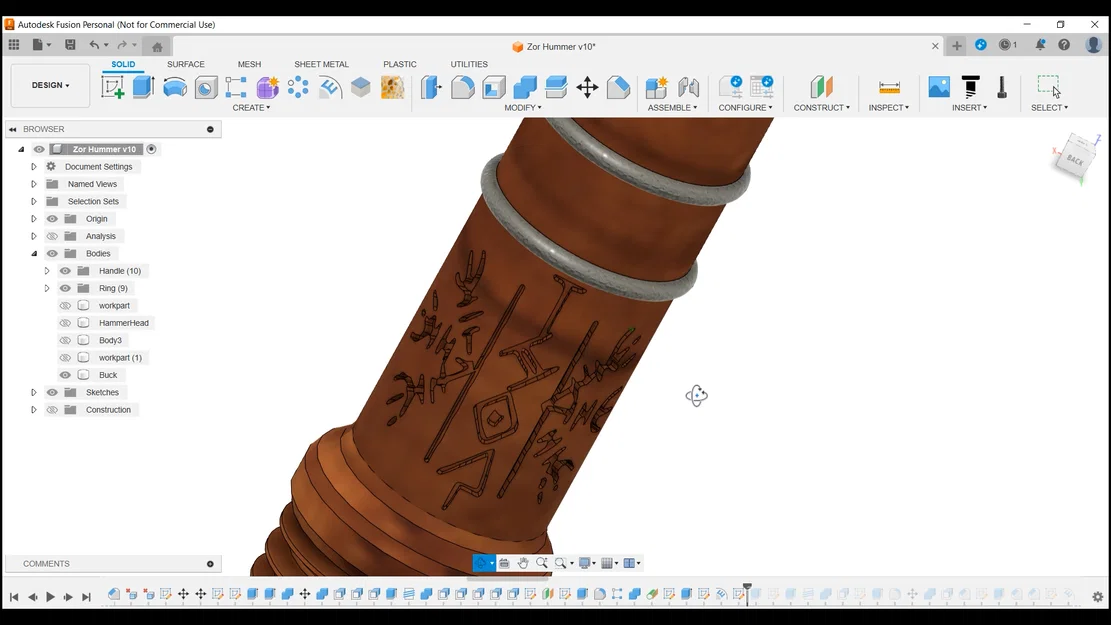The height and width of the screenshot is (625, 1111).
Task: Click the DESIGN workspace button
Action: (x=49, y=85)
